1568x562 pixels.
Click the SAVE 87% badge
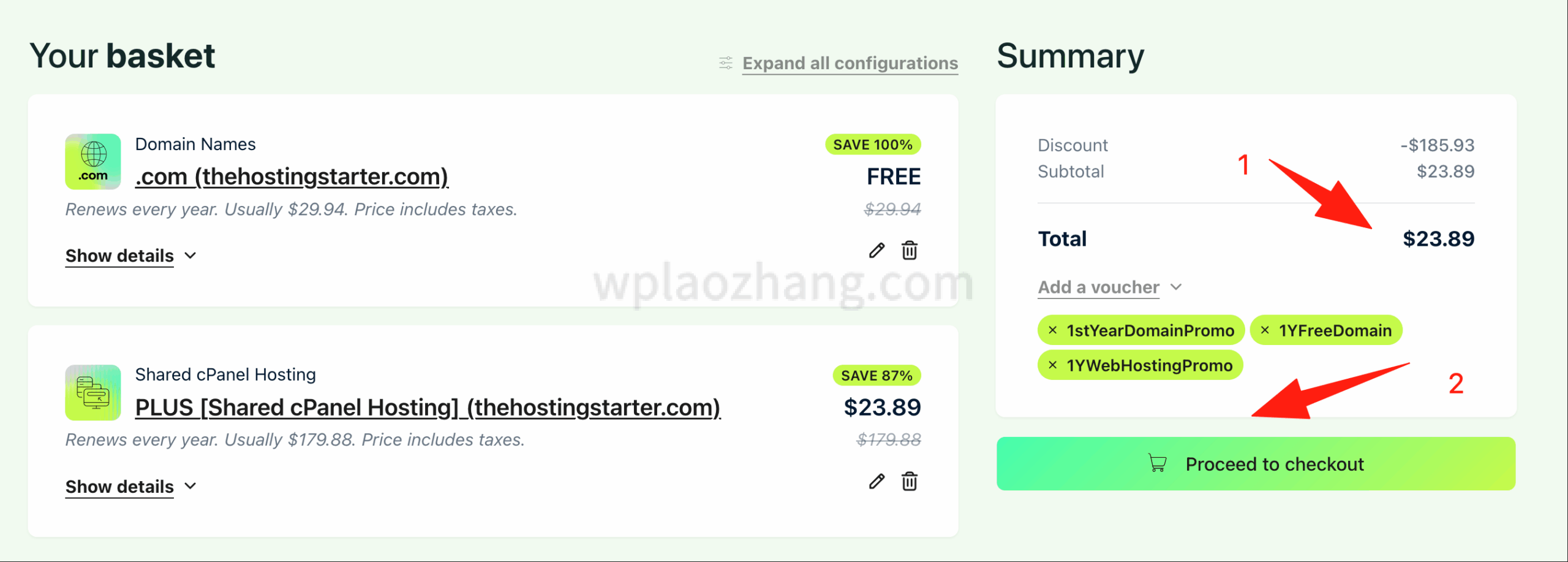point(876,376)
